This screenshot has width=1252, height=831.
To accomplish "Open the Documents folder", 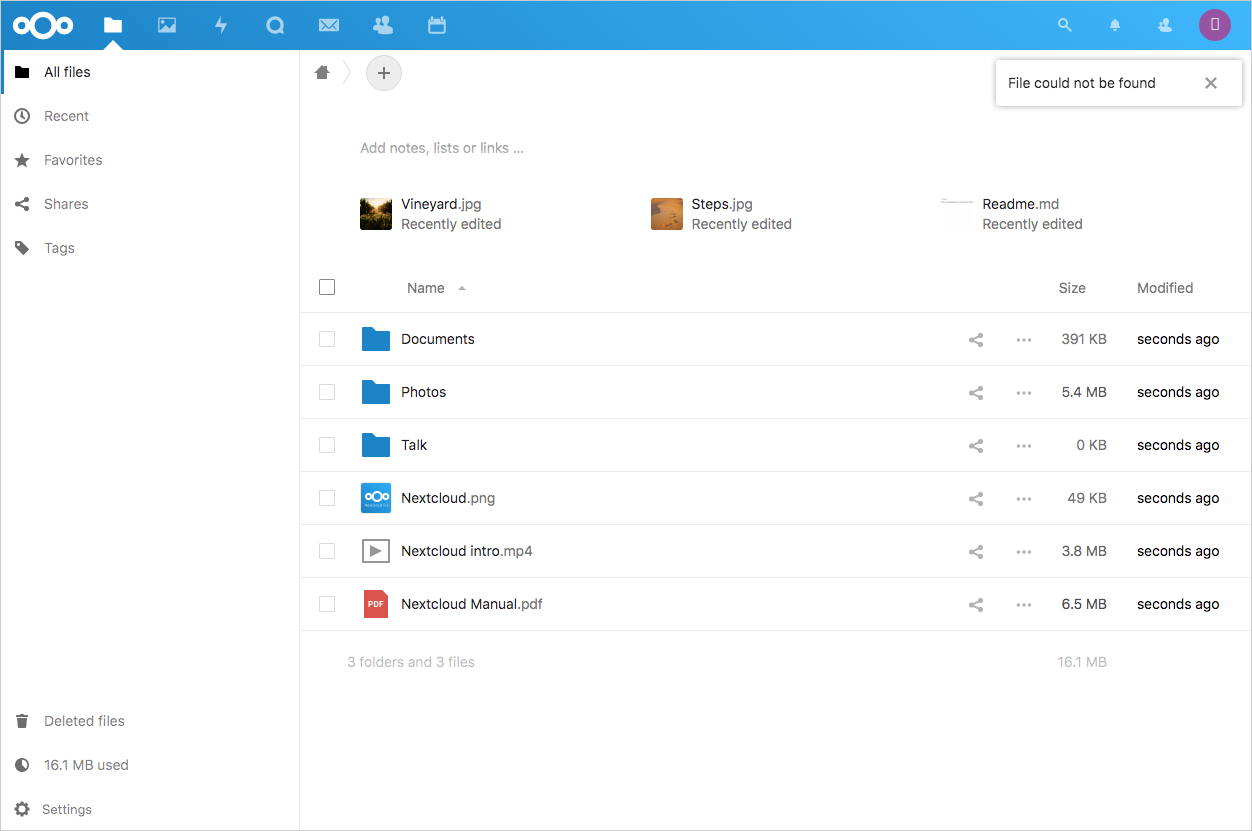I will [x=438, y=339].
